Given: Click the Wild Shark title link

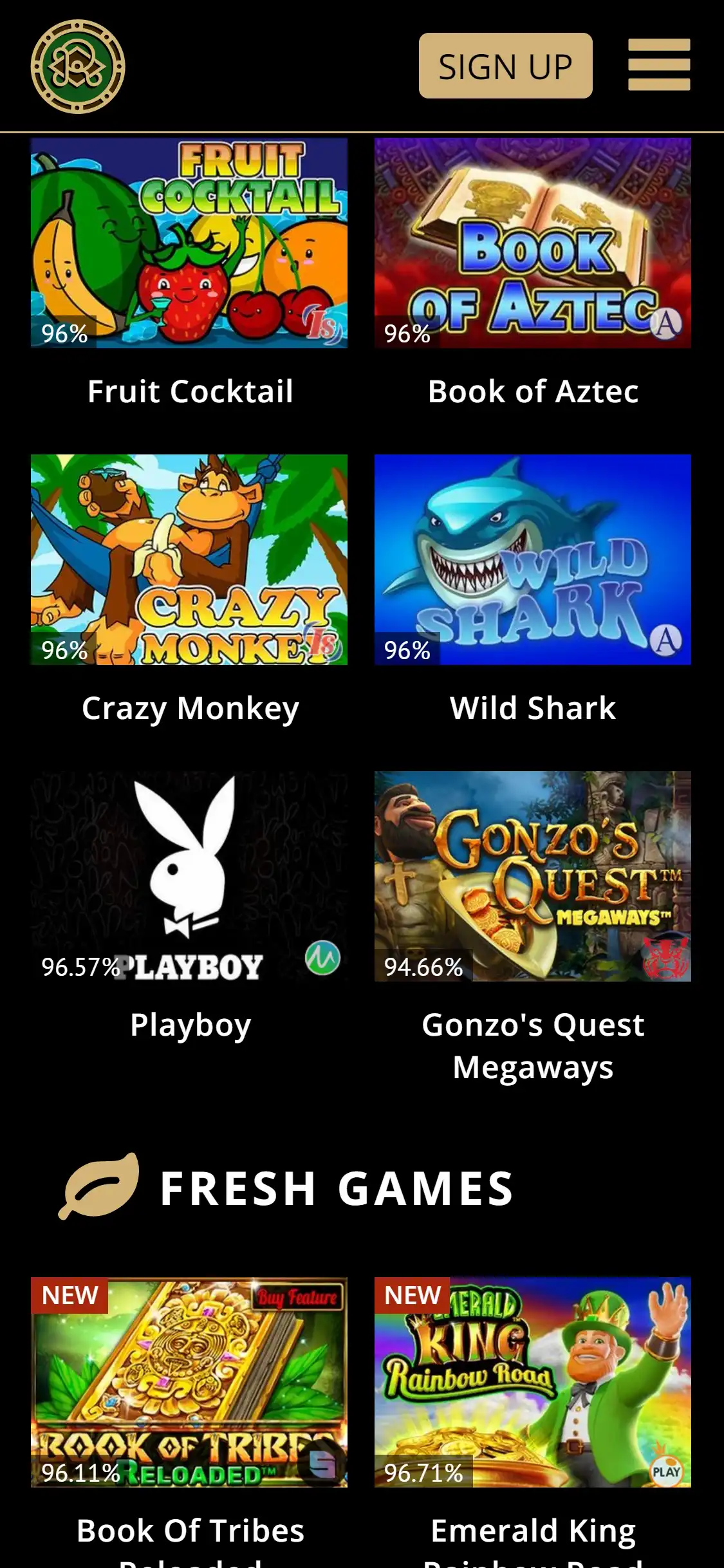Looking at the screenshot, I should [x=533, y=708].
